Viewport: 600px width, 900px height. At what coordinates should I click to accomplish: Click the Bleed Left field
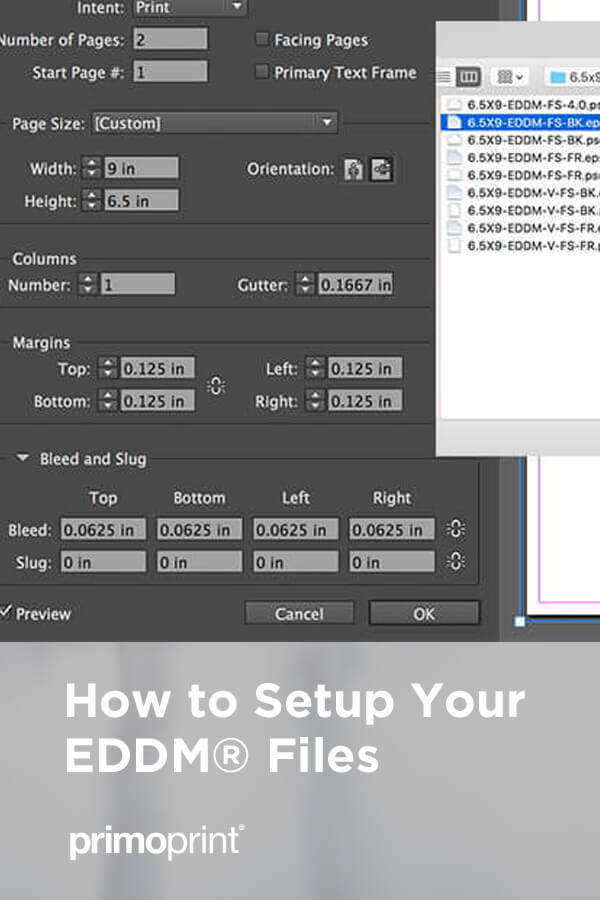click(296, 529)
